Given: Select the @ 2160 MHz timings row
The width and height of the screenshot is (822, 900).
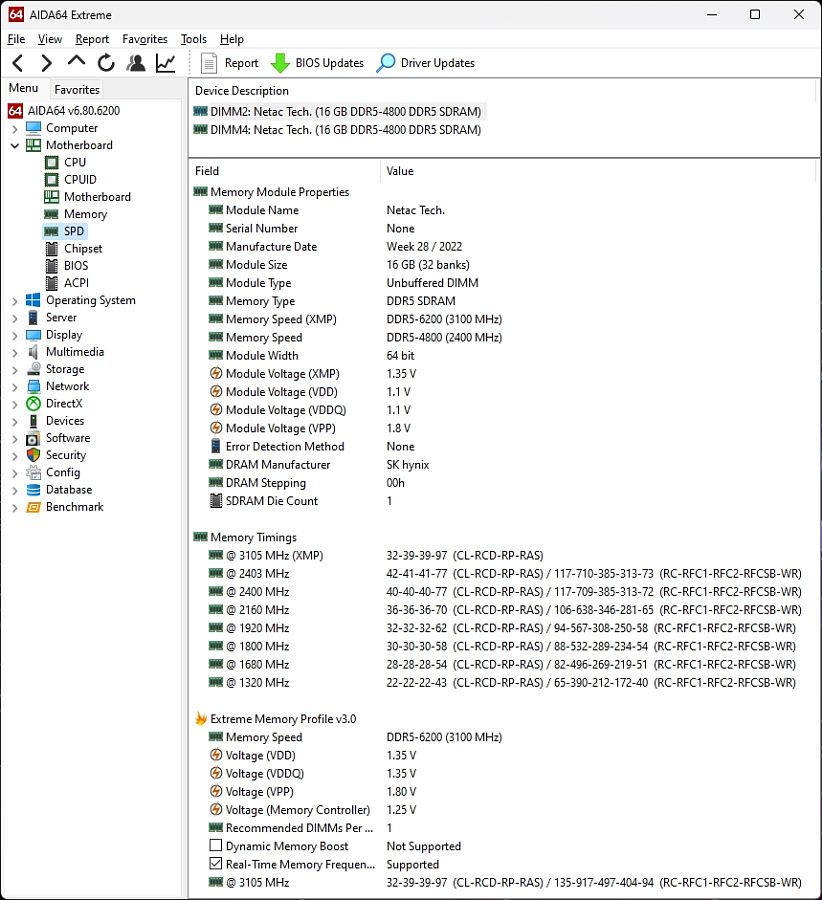Looking at the screenshot, I should tap(503, 610).
